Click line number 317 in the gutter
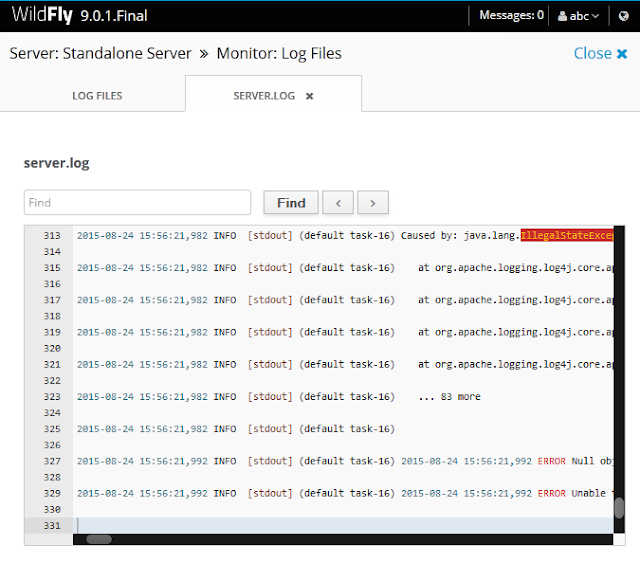 pyautogui.click(x=52, y=300)
